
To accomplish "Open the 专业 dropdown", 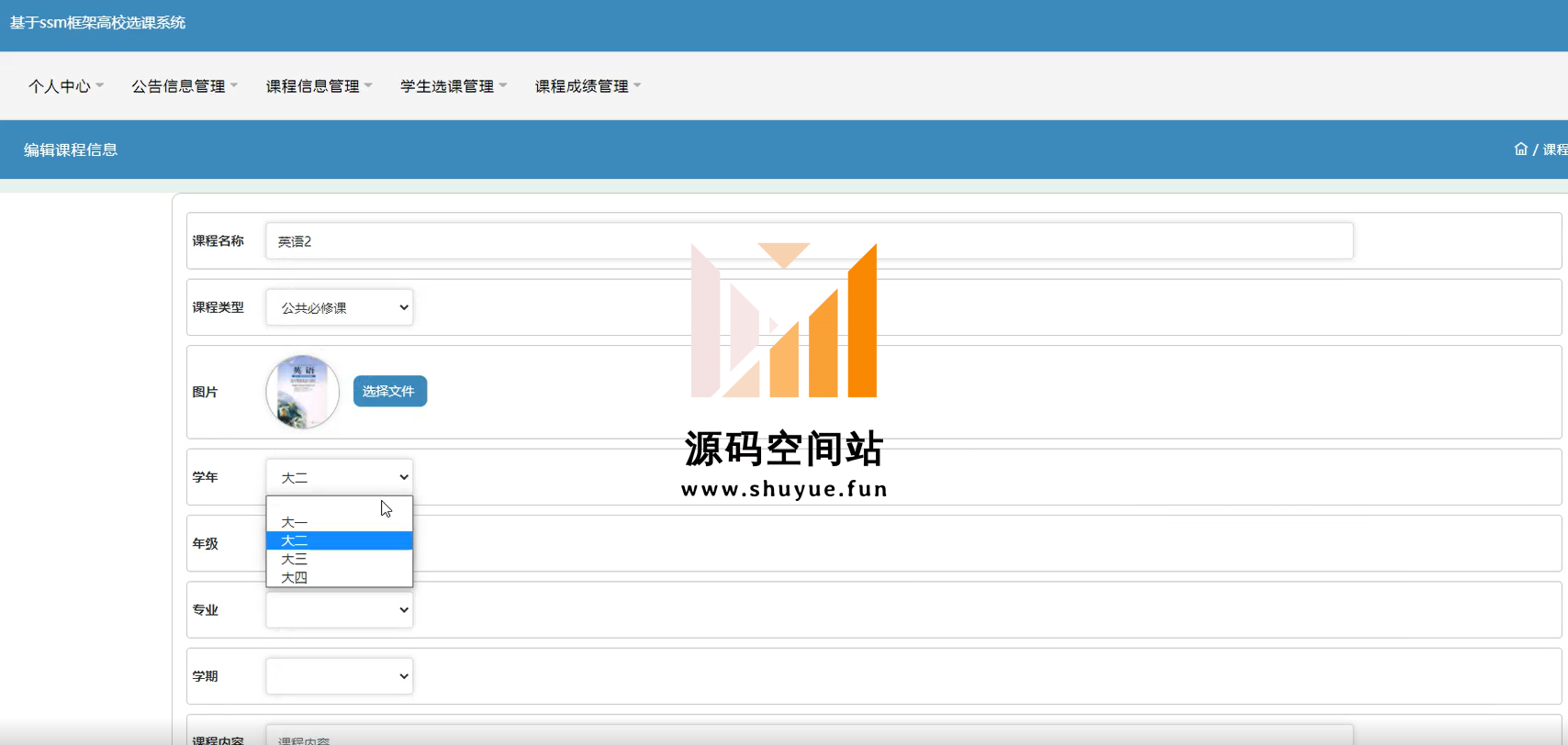I will pyautogui.click(x=340, y=610).
